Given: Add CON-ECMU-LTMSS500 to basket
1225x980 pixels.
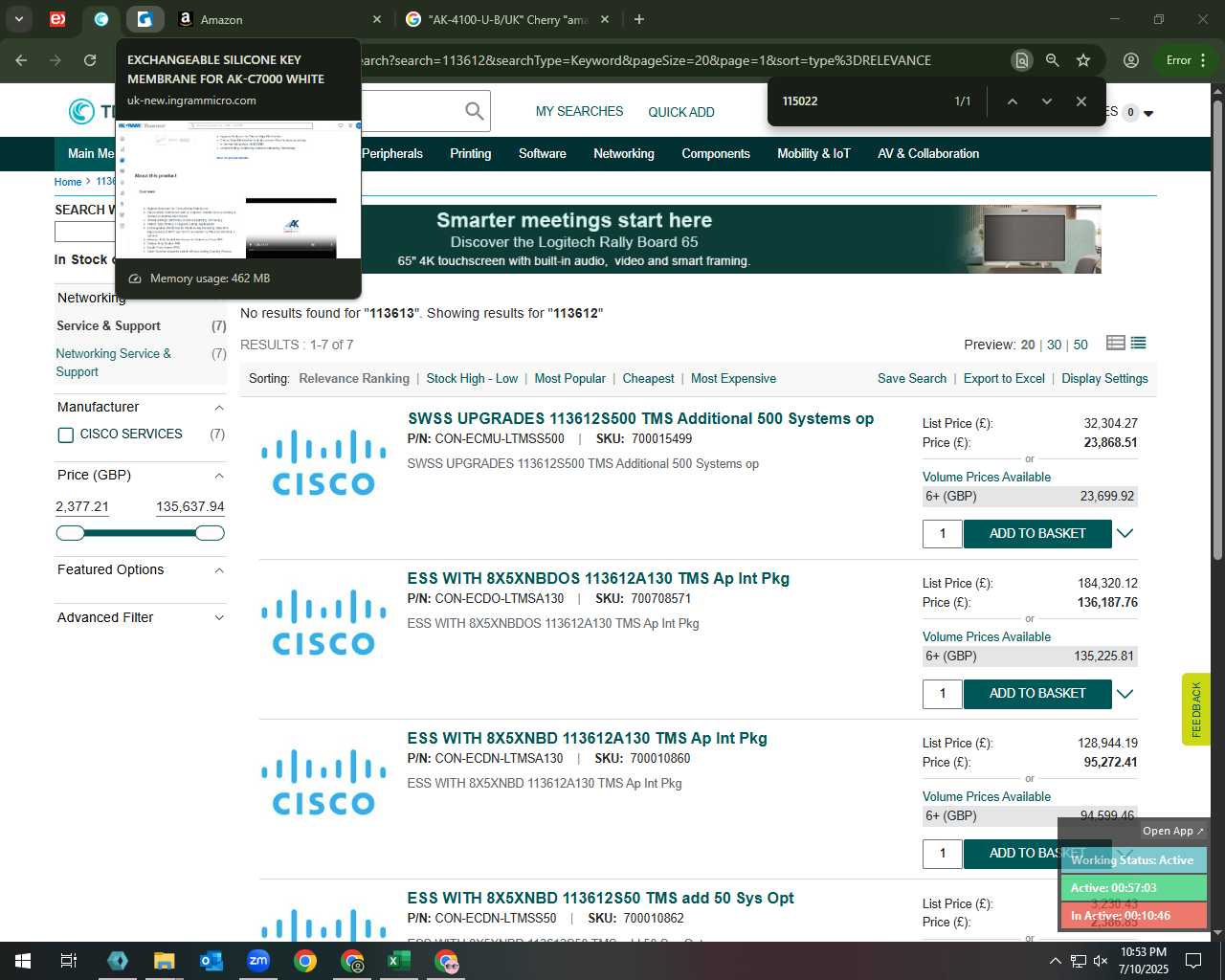Looking at the screenshot, I should tap(1037, 534).
